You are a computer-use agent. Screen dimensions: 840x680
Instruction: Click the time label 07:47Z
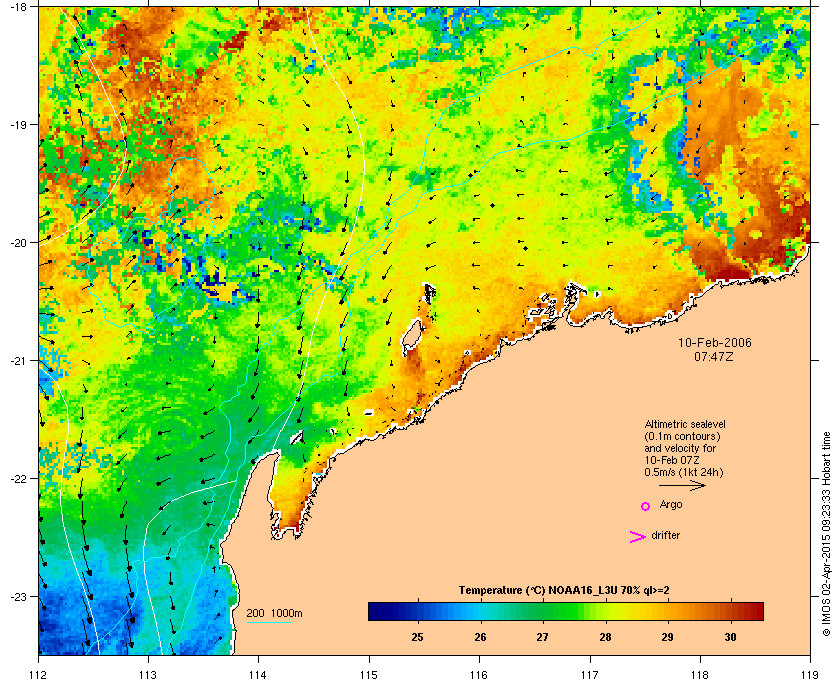click(x=714, y=356)
